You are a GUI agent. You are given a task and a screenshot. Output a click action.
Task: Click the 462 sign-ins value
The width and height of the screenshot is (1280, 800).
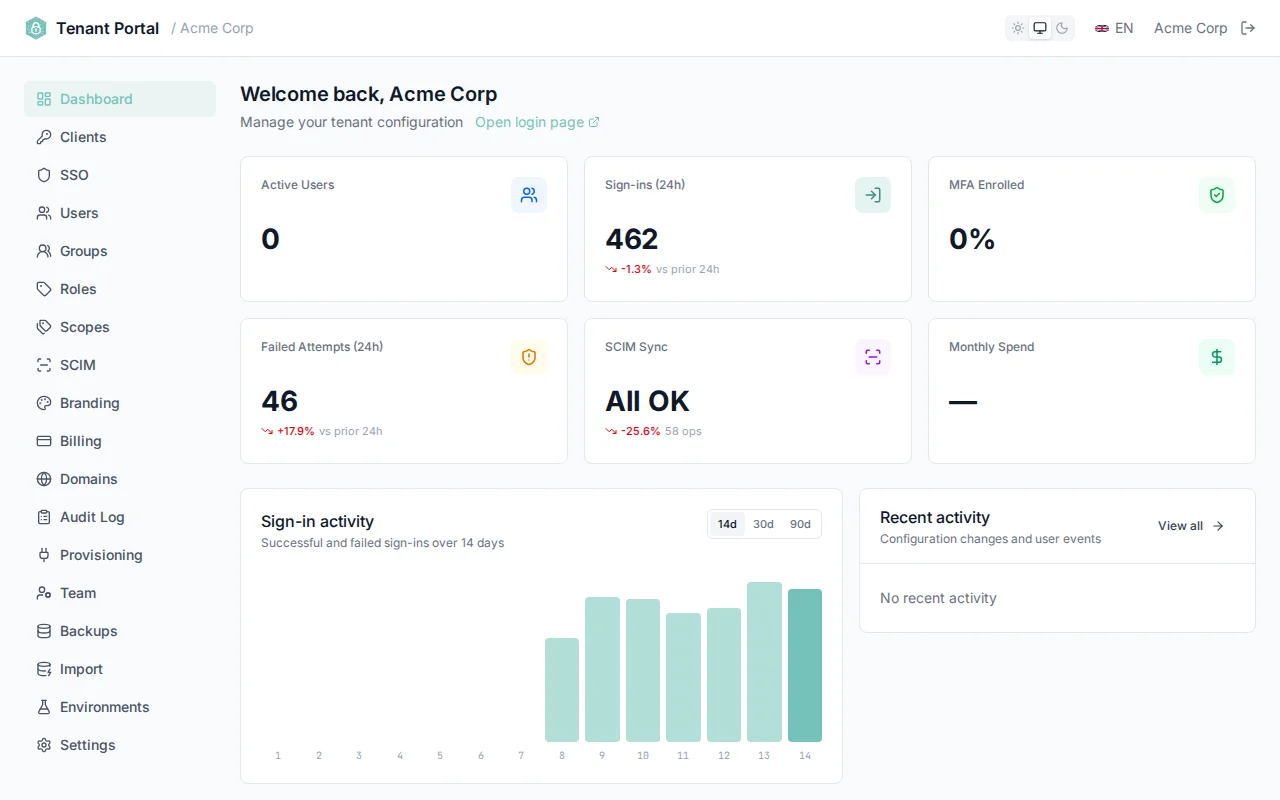click(x=632, y=239)
